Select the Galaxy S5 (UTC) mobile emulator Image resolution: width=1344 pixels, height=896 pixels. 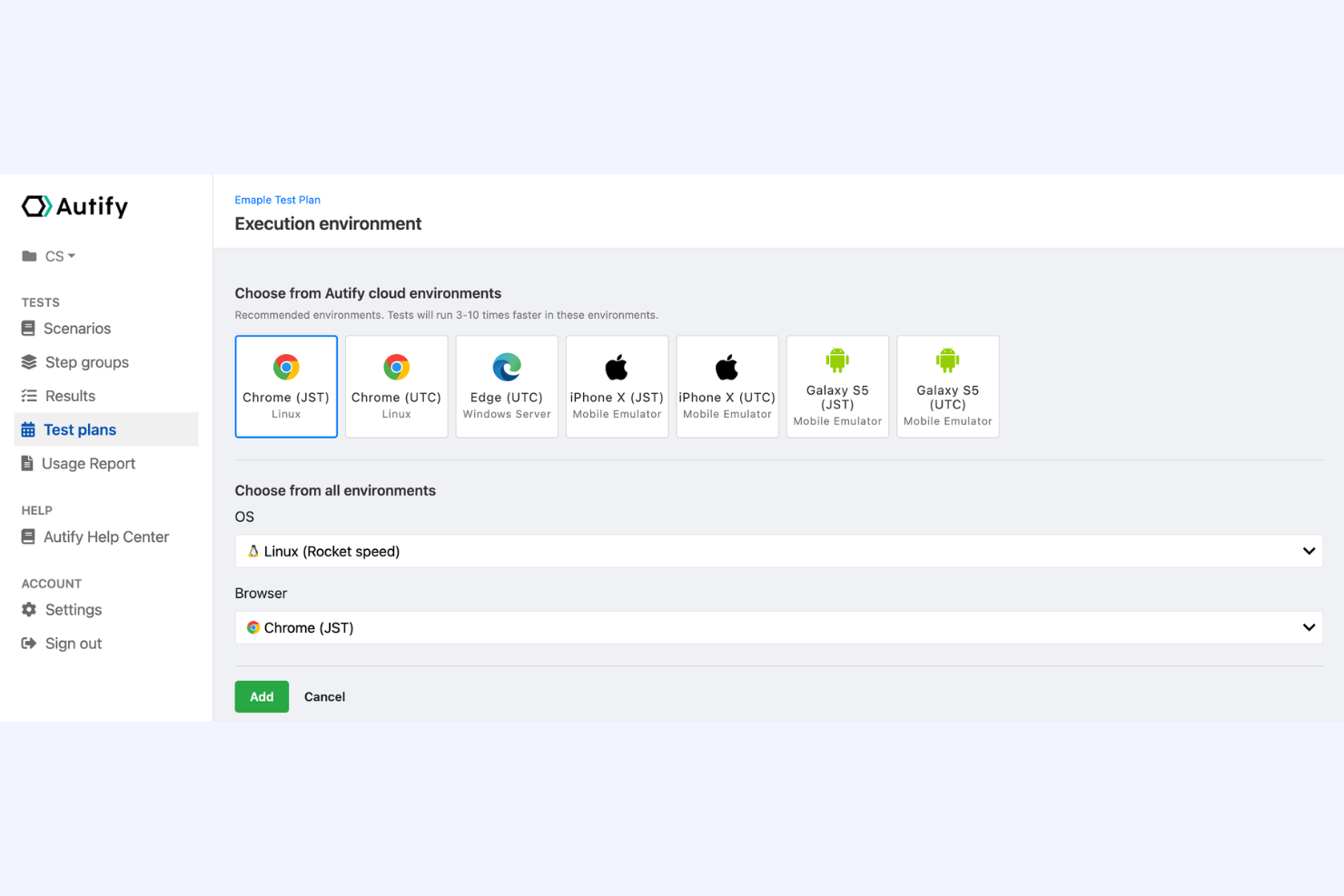click(x=947, y=386)
